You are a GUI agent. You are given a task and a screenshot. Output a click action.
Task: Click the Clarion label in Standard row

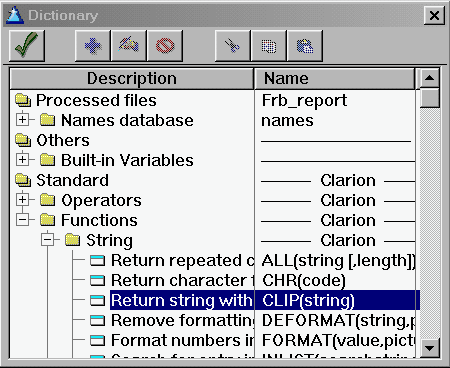348,180
